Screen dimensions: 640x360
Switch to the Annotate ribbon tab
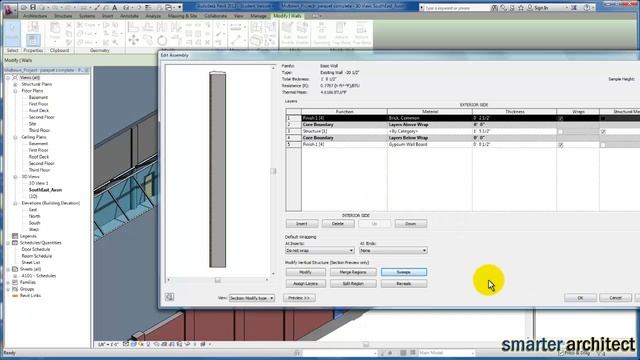pos(129,16)
